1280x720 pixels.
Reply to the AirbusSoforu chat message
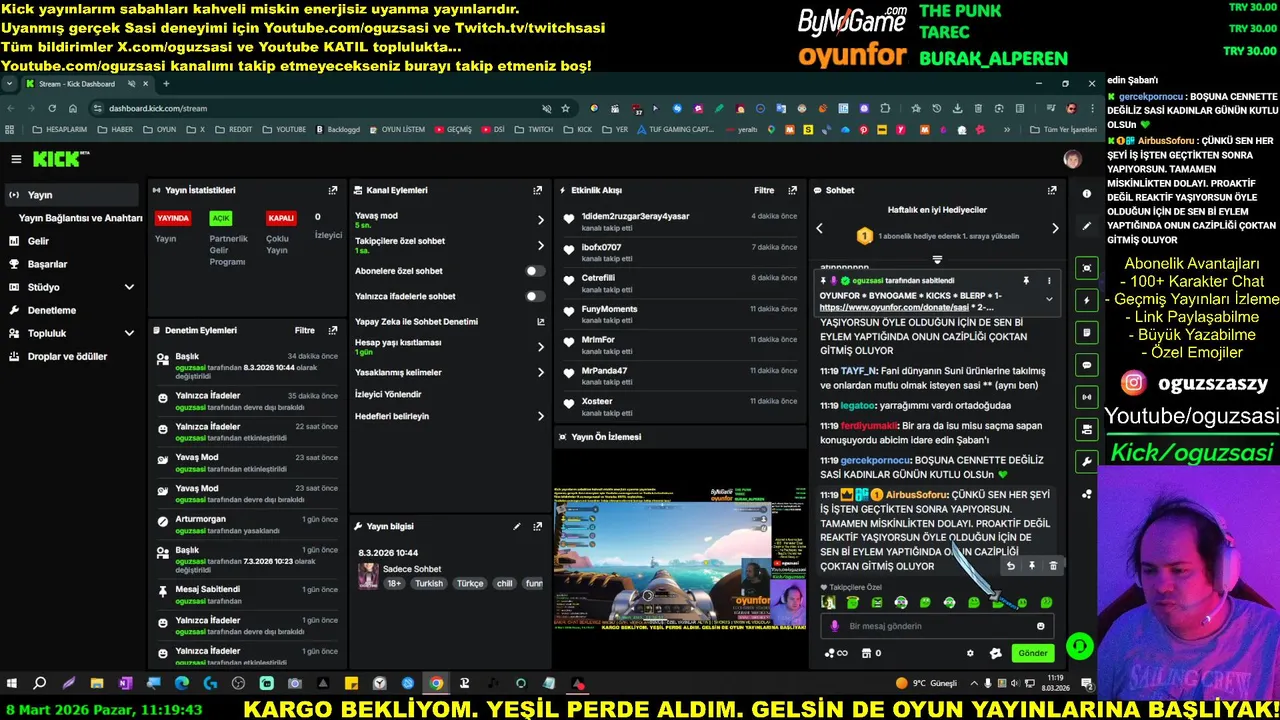click(x=1010, y=566)
